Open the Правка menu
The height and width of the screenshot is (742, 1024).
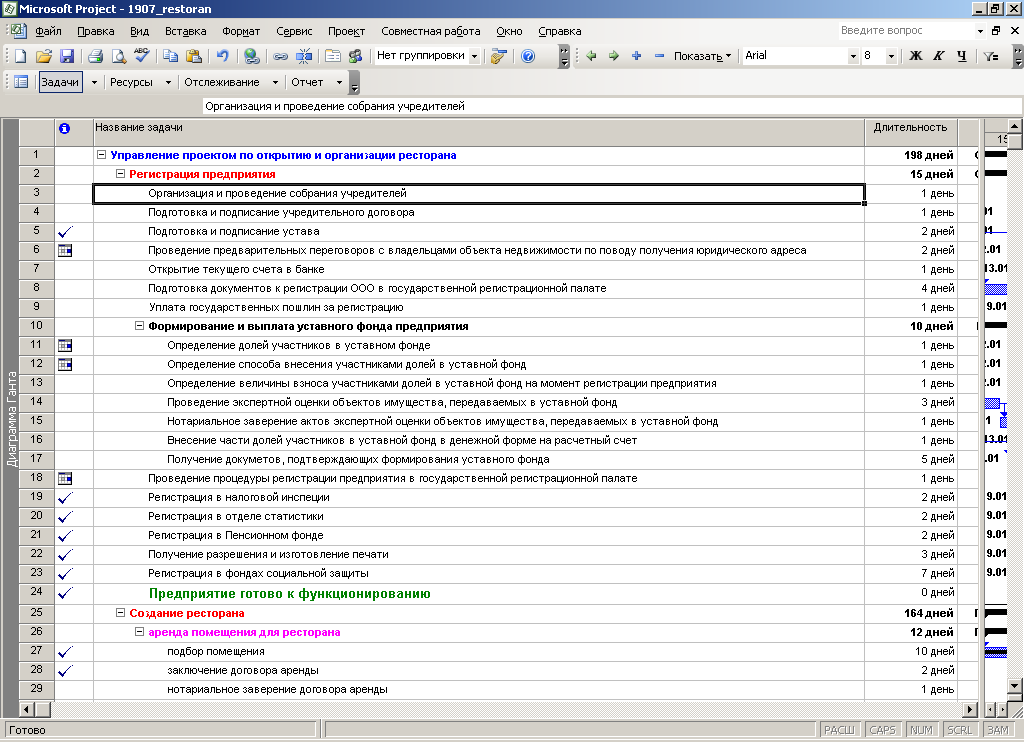click(95, 31)
